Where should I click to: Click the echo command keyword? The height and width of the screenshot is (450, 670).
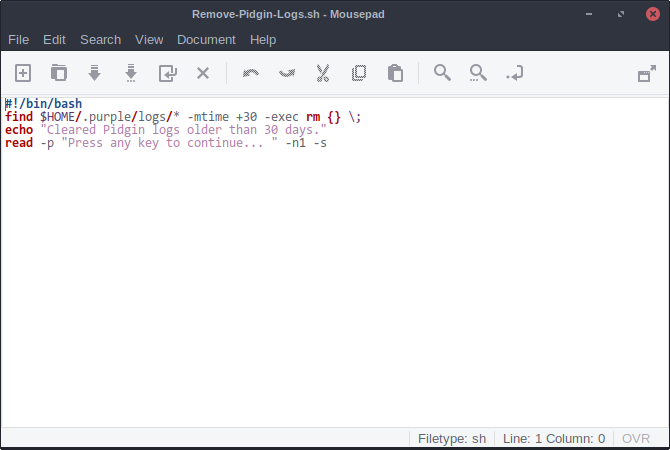coord(19,130)
